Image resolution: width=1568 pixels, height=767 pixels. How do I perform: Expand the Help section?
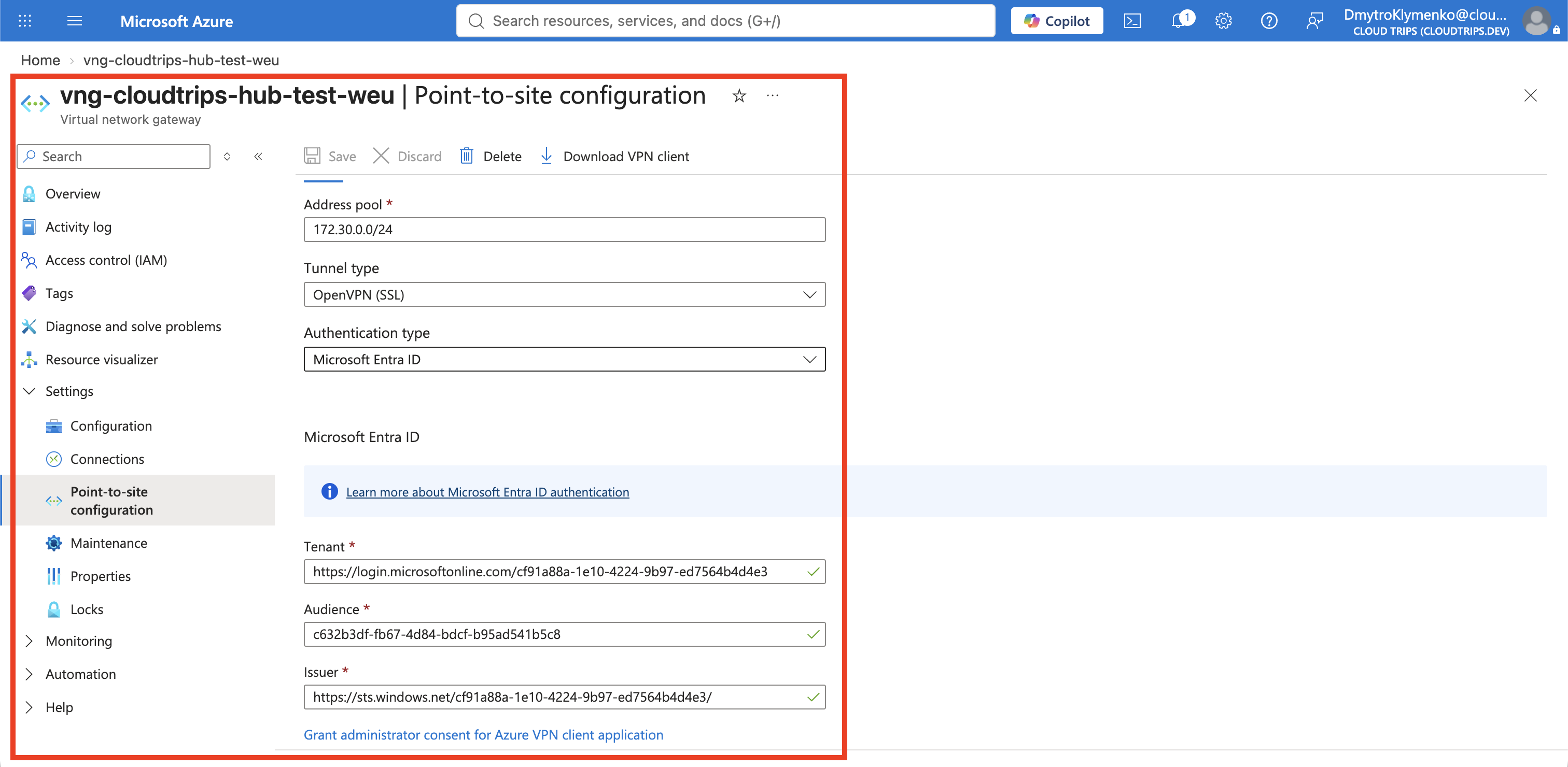coord(59,707)
